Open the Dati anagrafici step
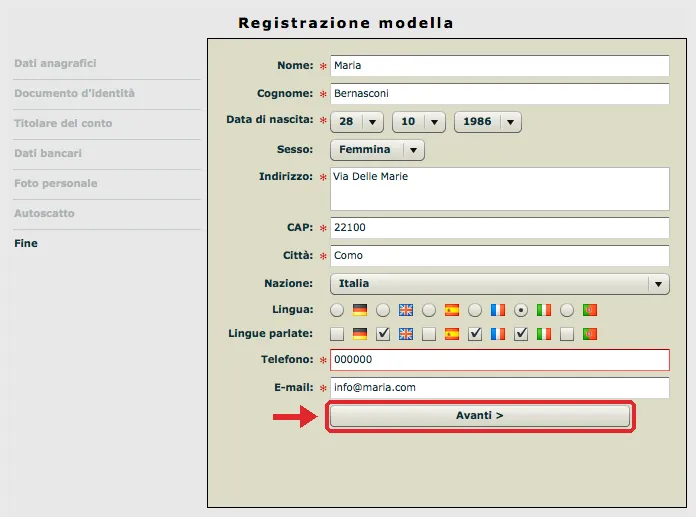The width and height of the screenshot is (696, 517). [x=55, y=63]
